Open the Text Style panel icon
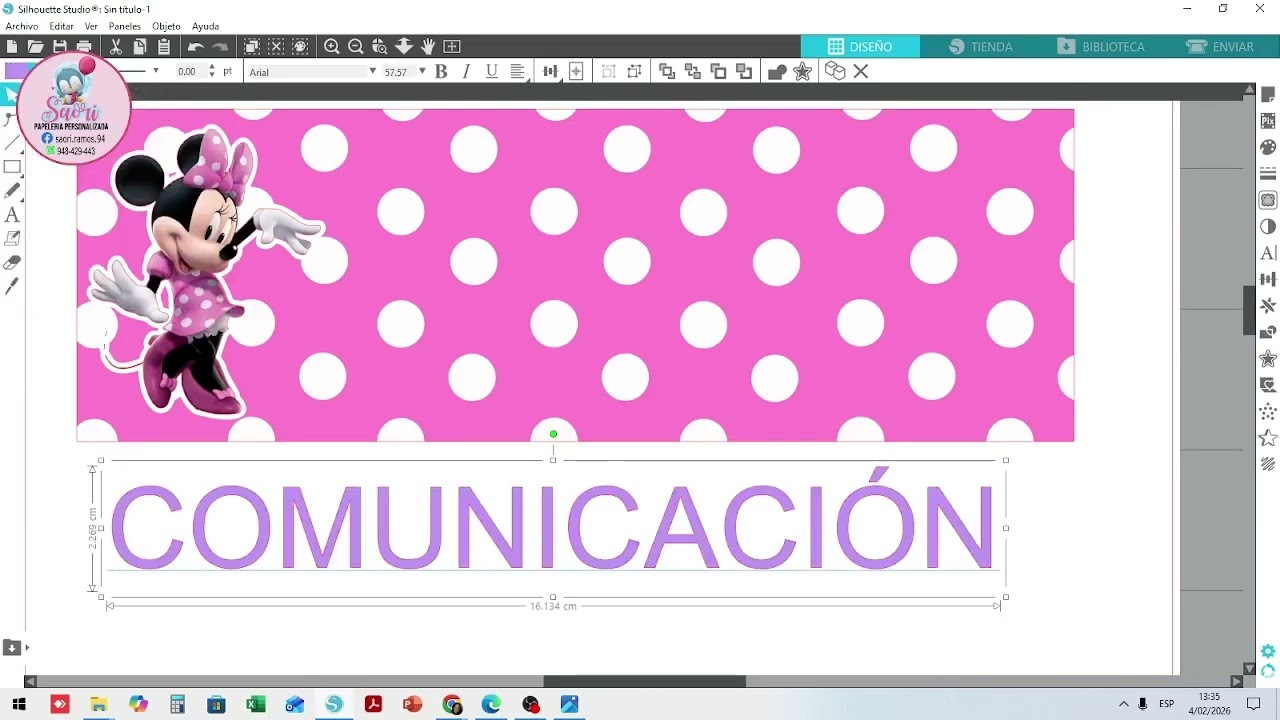This screenshot has width=1280, height=720. coord(1268,253)
